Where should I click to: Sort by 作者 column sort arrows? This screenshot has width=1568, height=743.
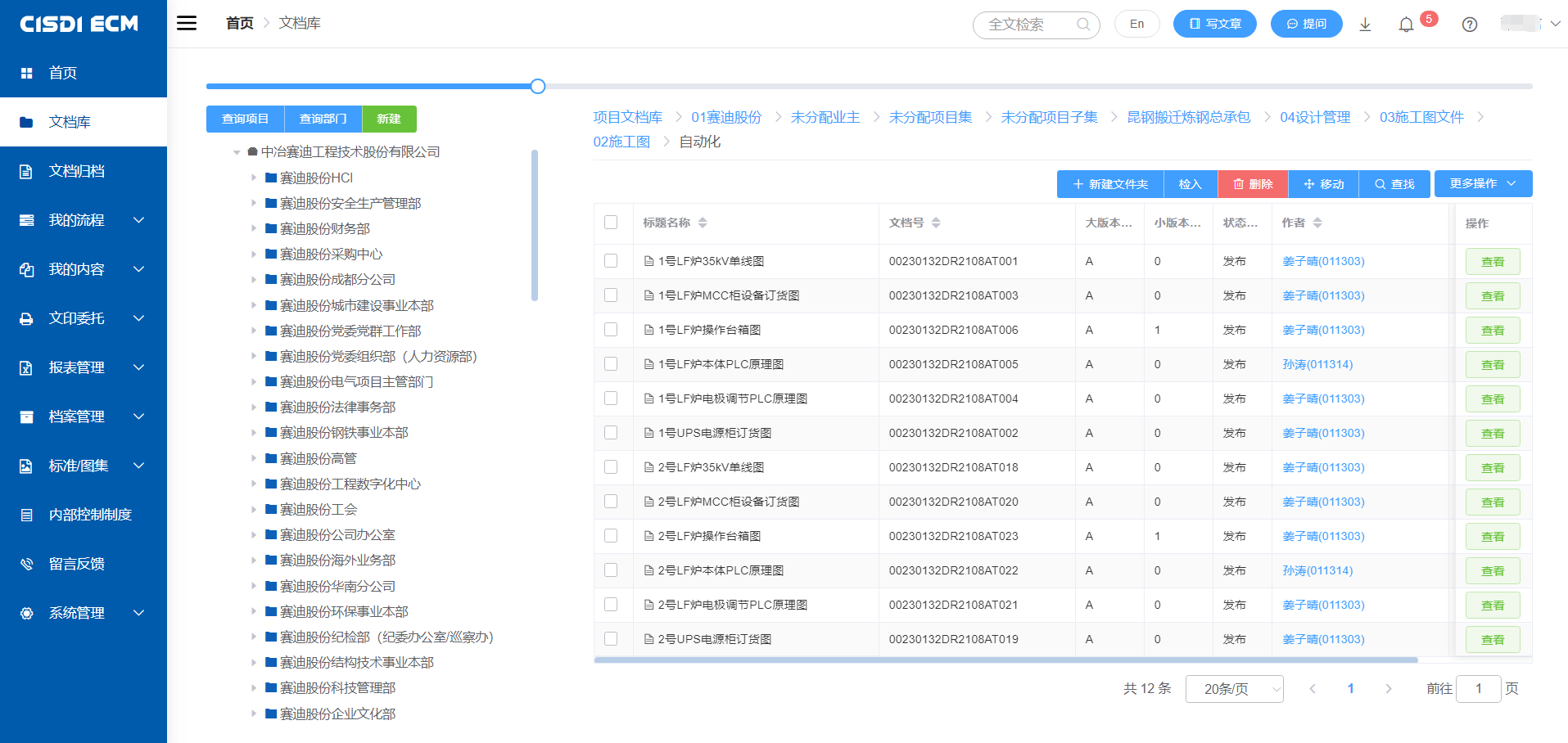pyautogui.click(x=1317, y=223)
